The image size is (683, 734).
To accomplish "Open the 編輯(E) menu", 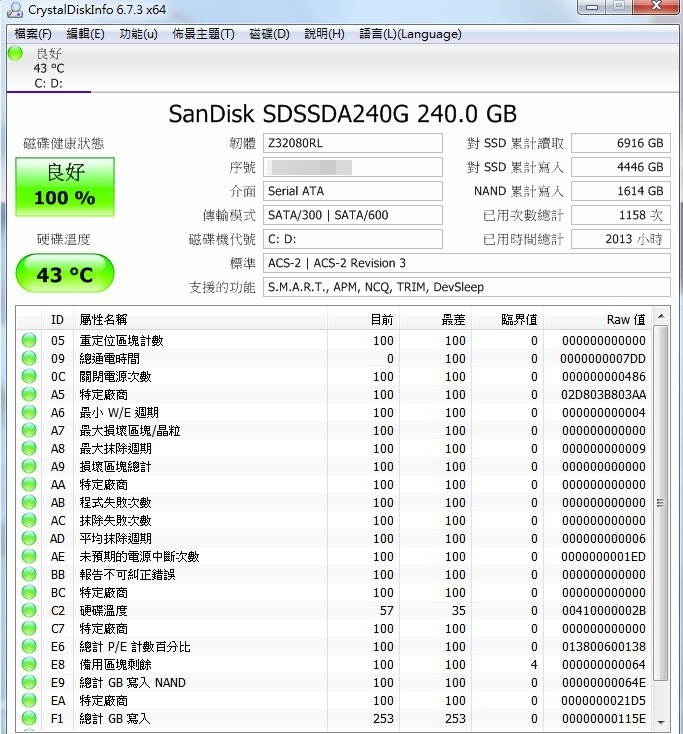I will [86, 34].
